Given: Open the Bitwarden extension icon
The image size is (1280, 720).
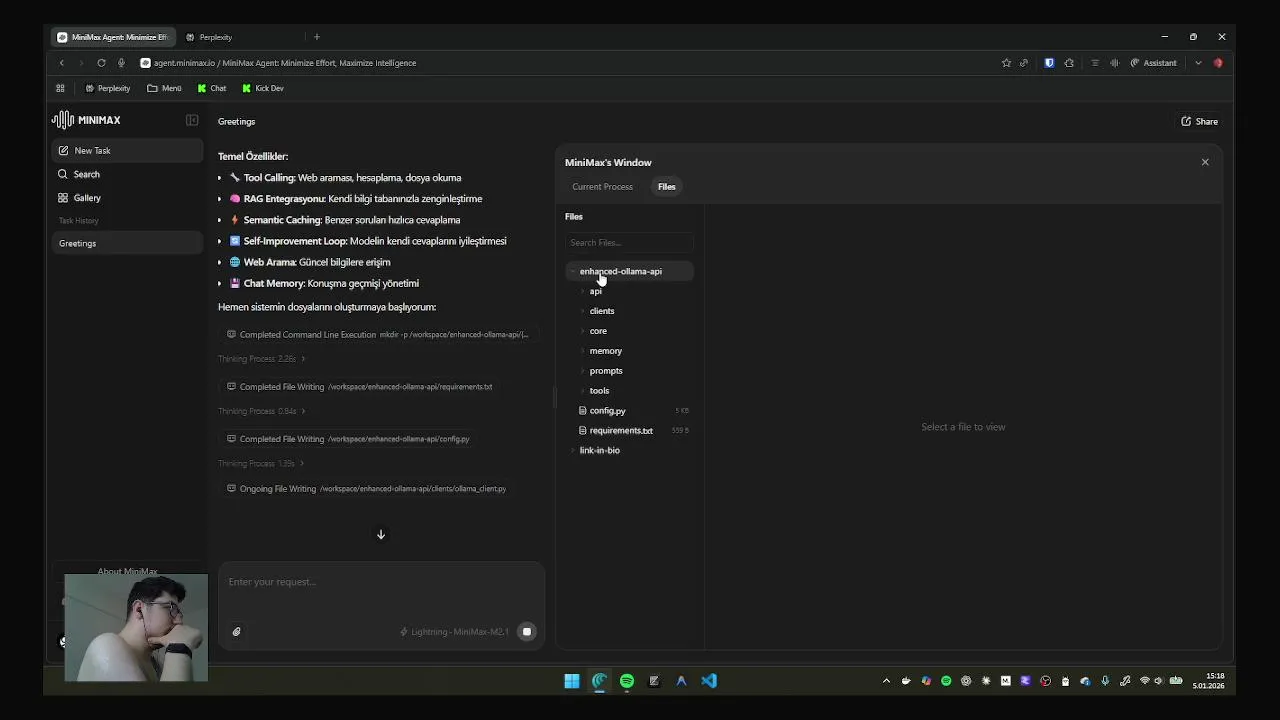Looking at the screenshot, I should 1049,63.
